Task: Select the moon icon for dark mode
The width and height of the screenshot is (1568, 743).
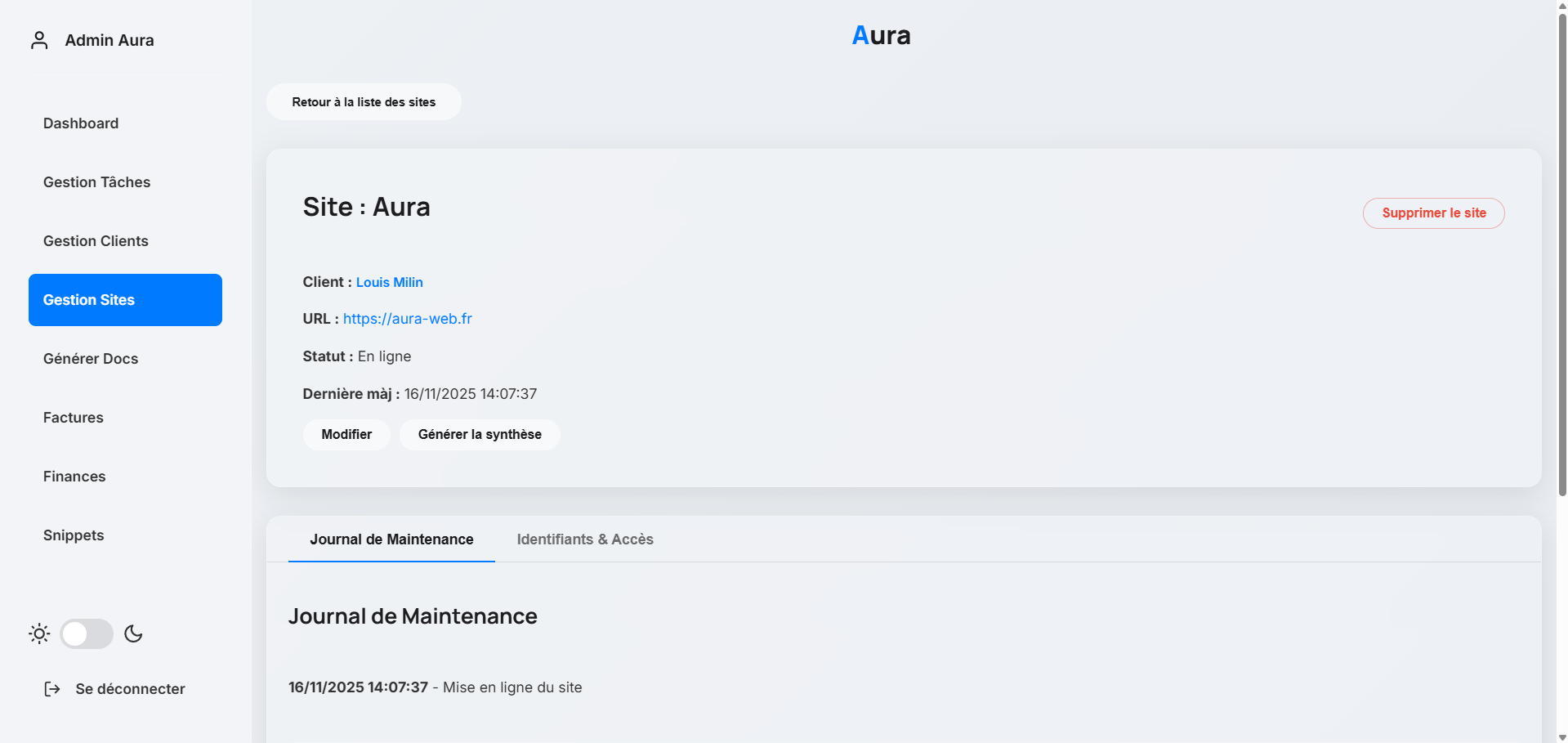Action: tap(133, 633)
